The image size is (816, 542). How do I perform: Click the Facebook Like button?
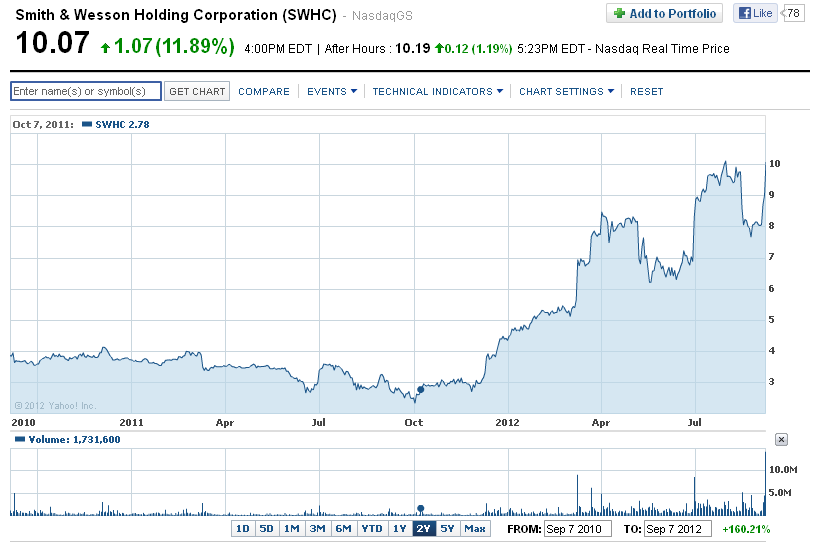click(x=755, y=13)
